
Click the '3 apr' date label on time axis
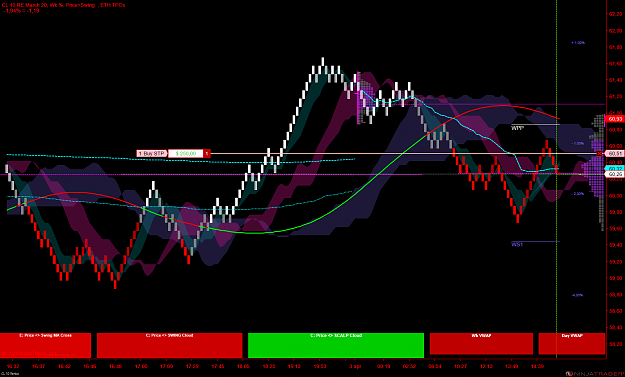[x=355, y=366]
